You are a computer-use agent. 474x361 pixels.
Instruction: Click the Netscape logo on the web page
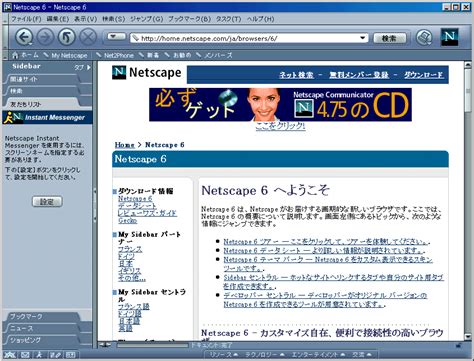pos(147,73)
